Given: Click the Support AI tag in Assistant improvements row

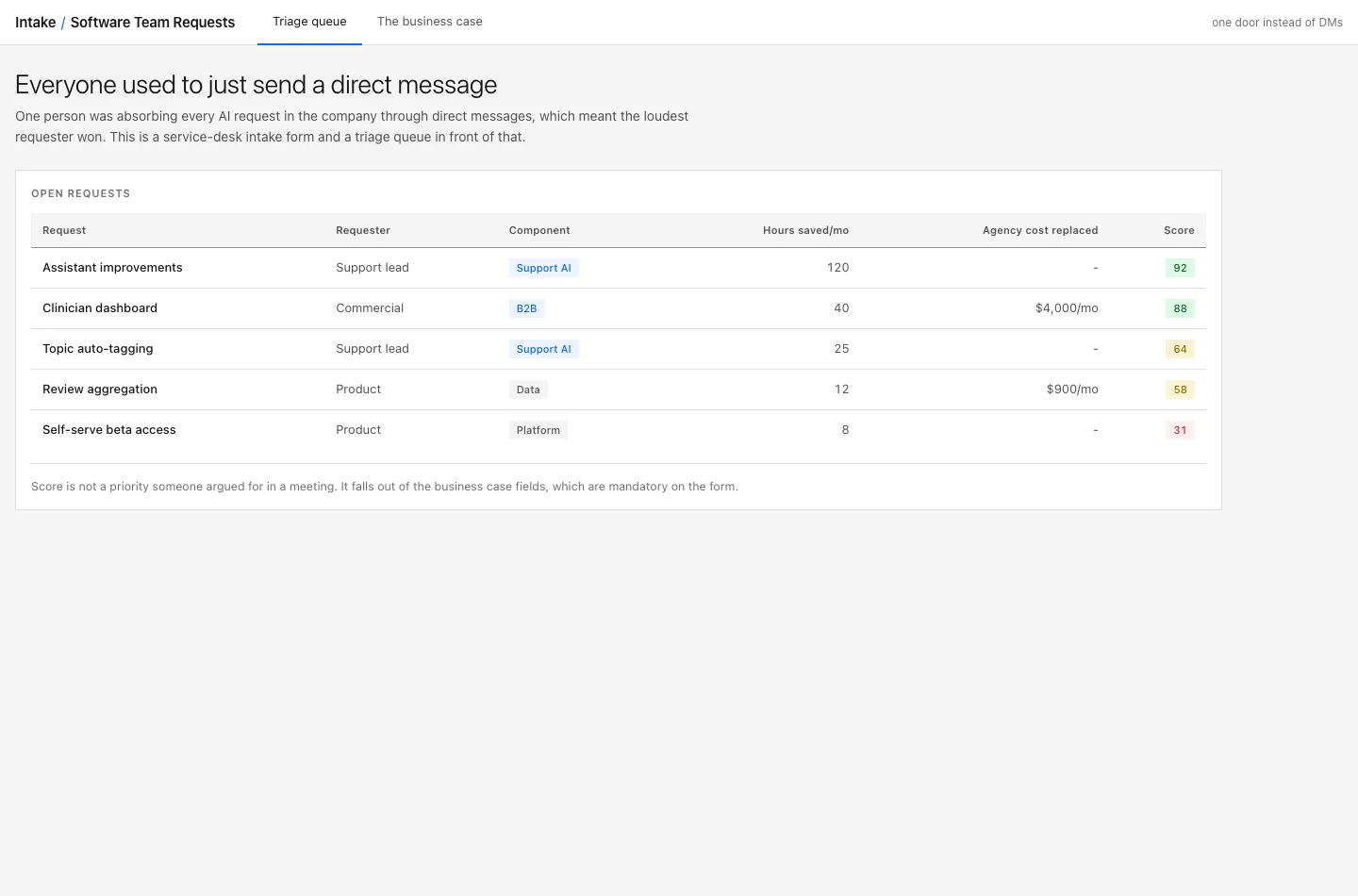Looking at the screenshot, I should (x=544, y=268).
